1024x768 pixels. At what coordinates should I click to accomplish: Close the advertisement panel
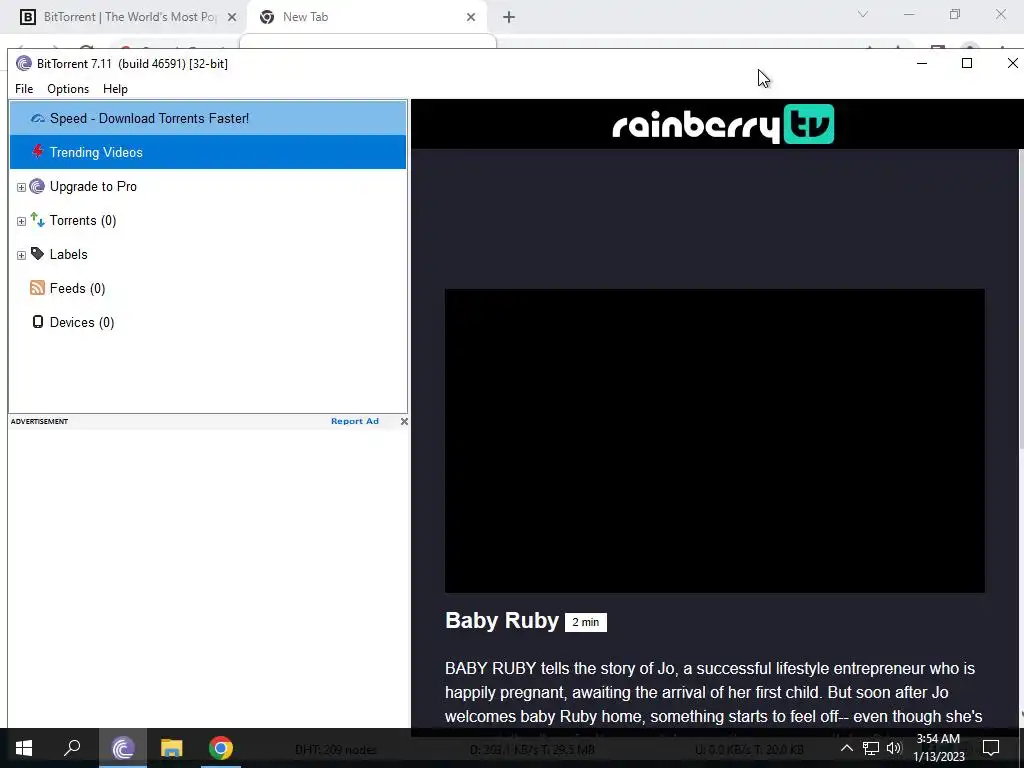pyautogui.click(x=404, y=421)
